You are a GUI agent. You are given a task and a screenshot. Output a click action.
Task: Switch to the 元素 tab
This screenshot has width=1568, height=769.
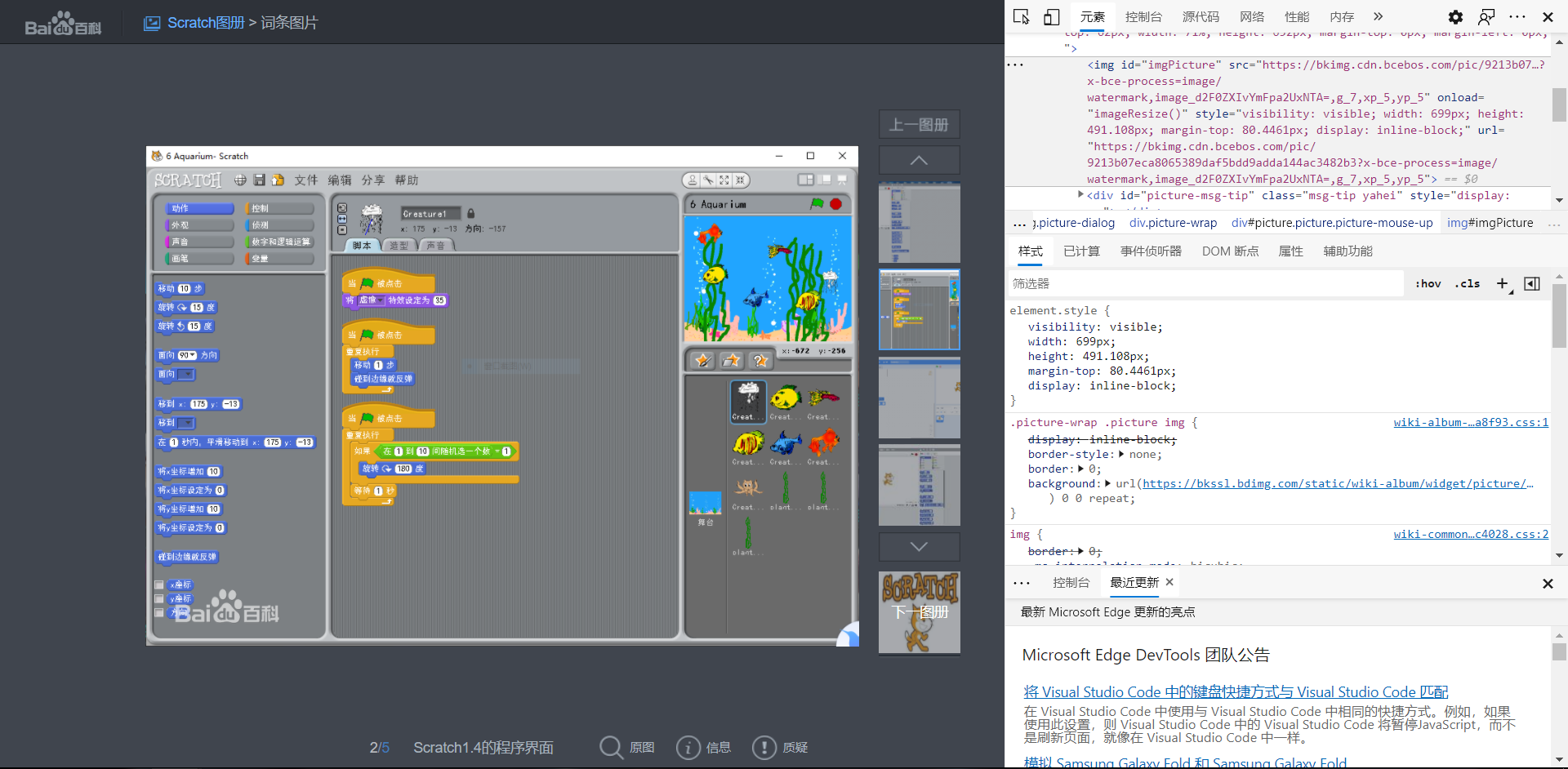1093,16
